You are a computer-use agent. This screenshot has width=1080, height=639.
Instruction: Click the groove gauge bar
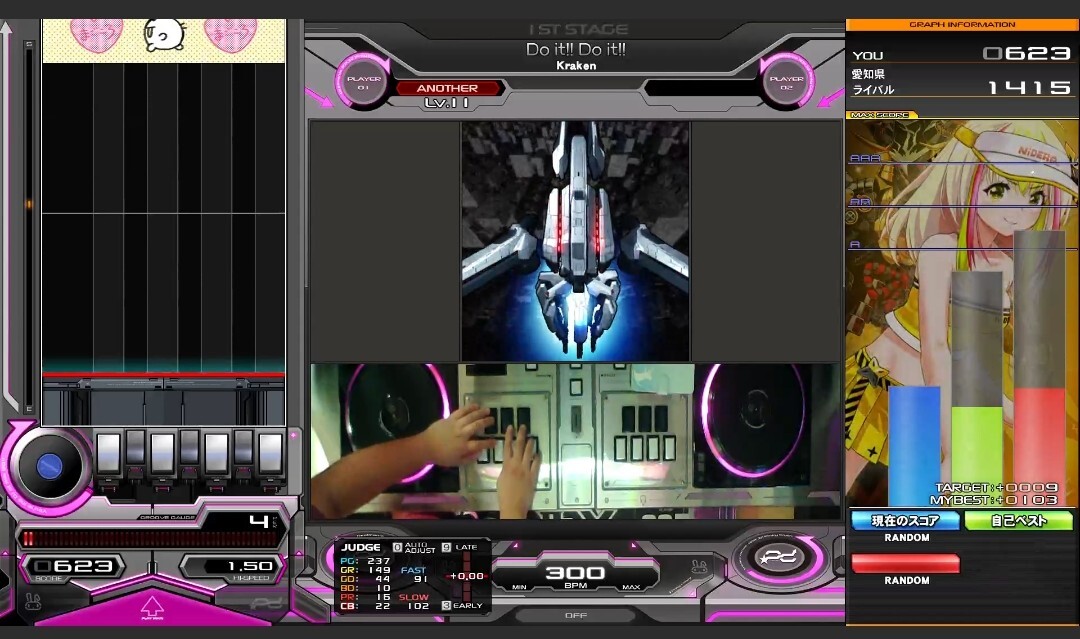(x=150, y=538)
